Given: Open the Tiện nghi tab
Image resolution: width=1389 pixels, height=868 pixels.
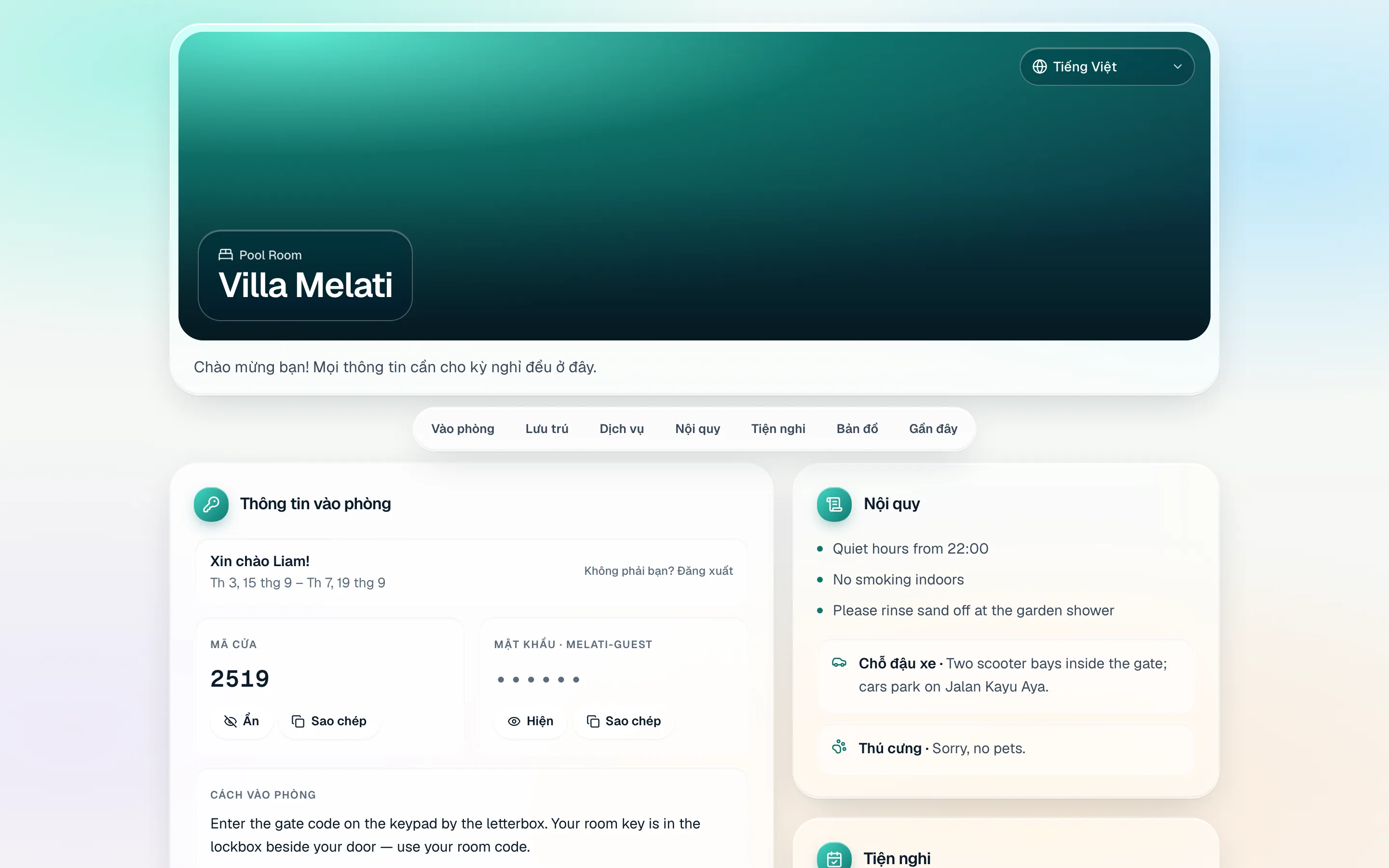Looking at the screenshot, I should point(778,429).
